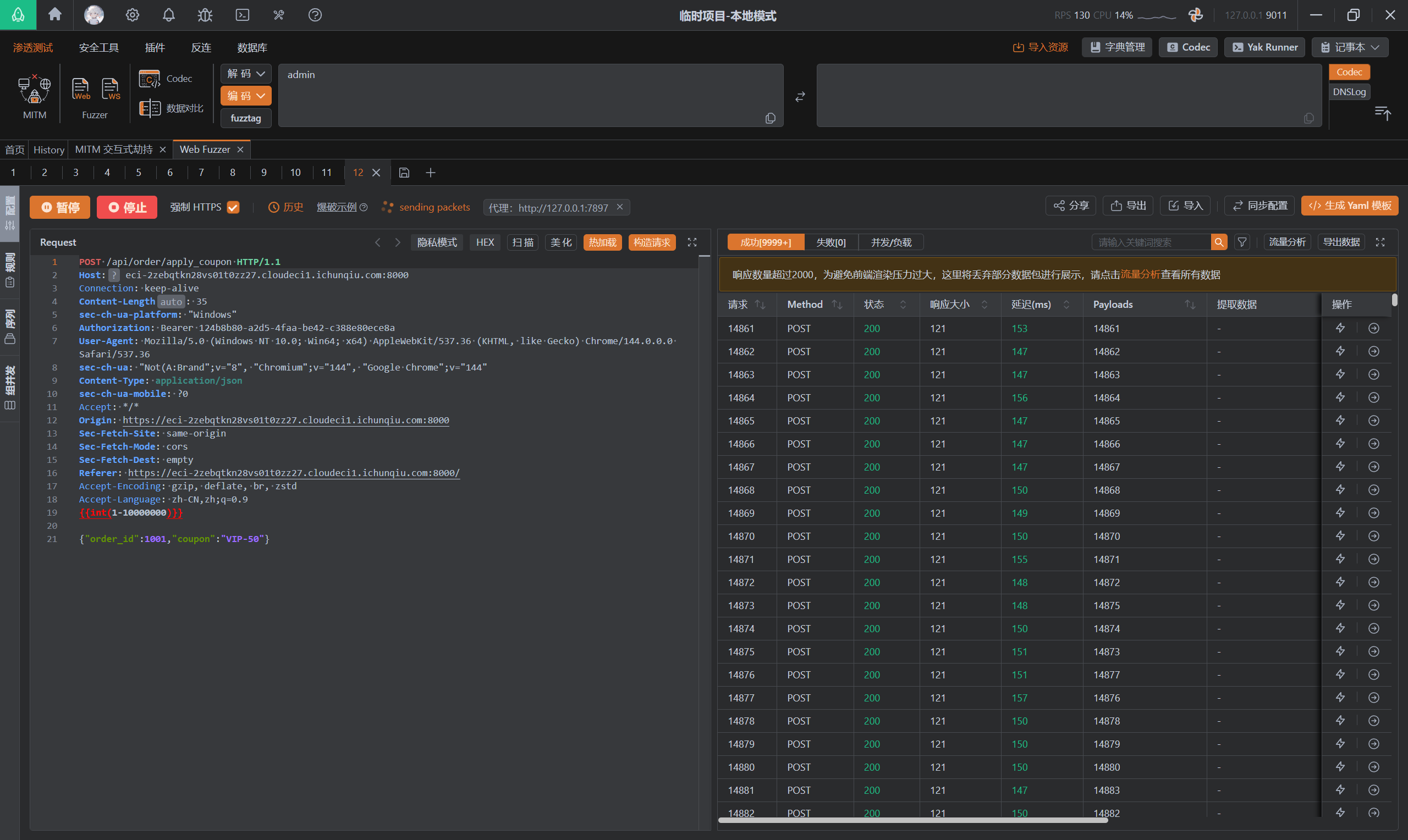Viewport: 1408px width, 840px height.
Task: Open settings gear in title bar
Action: (x=133, y=15)
